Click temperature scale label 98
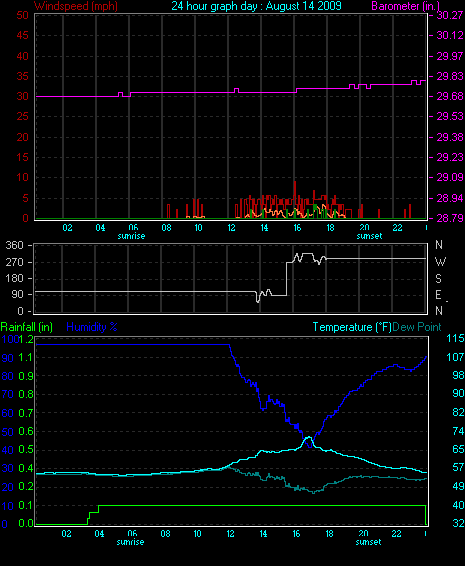Viewport: 465px width, 566px height. [x=458, y=375]
